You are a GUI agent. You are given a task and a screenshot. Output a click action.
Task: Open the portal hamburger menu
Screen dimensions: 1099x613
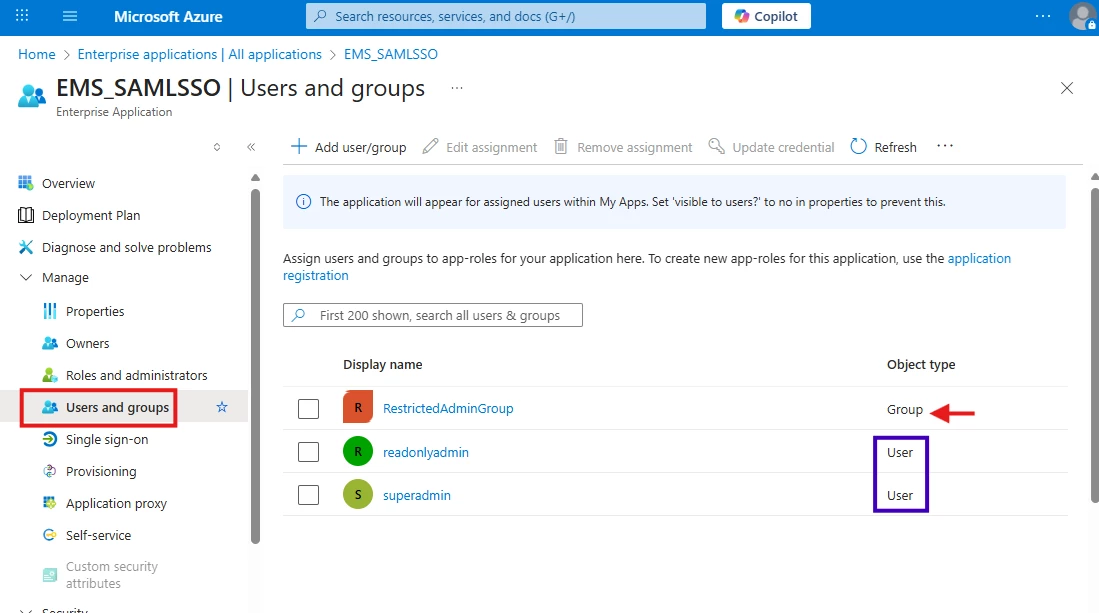coord(70,15)
